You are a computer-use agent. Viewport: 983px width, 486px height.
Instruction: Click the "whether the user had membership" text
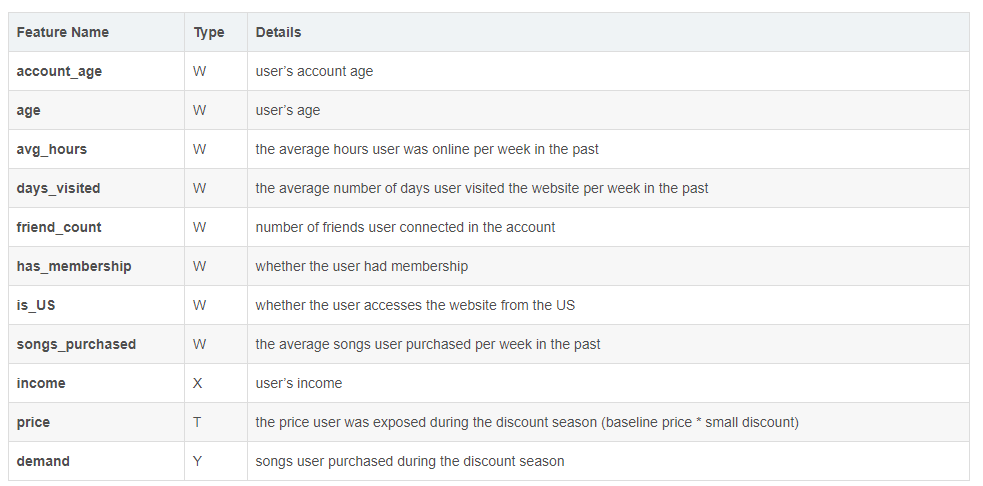point(362,266)
